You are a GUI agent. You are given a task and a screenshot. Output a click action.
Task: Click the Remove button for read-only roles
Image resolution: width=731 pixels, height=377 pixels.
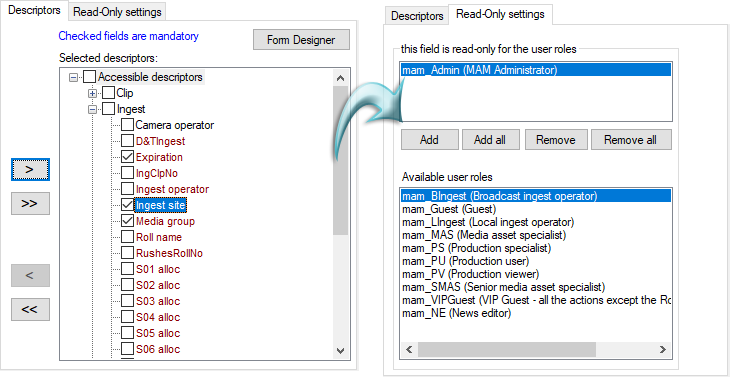pos(555,140)
